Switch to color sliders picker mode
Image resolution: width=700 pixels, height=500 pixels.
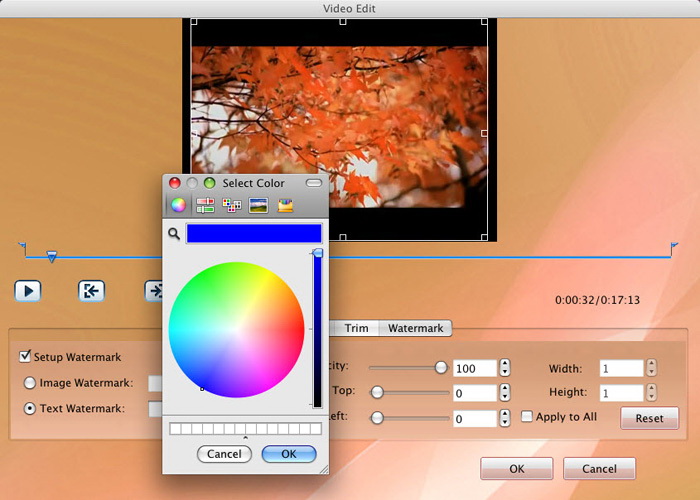pyautogui.click(x=205, y=205)
